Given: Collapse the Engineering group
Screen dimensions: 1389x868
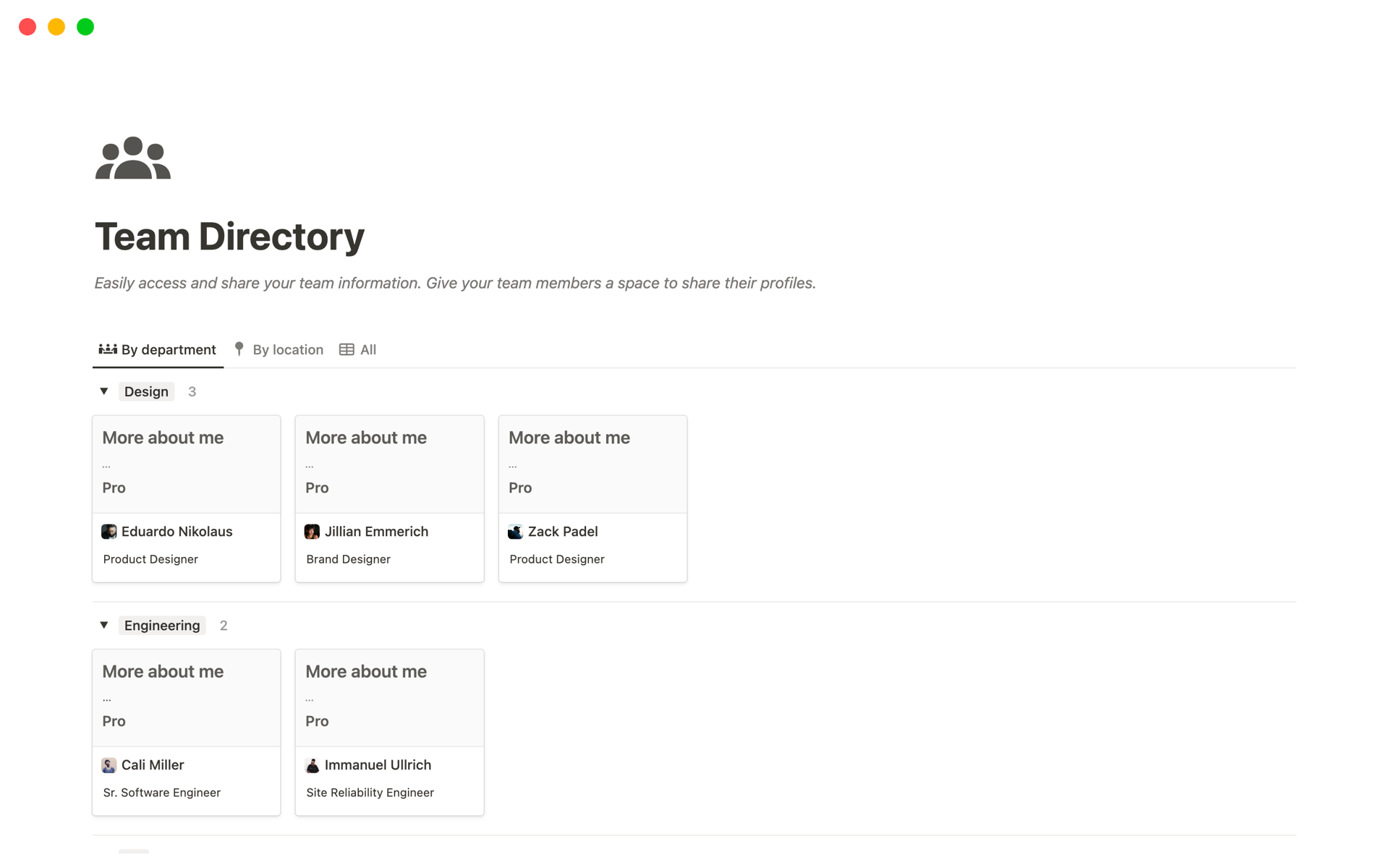Looking at the screenshot, I should pos(104,625).
